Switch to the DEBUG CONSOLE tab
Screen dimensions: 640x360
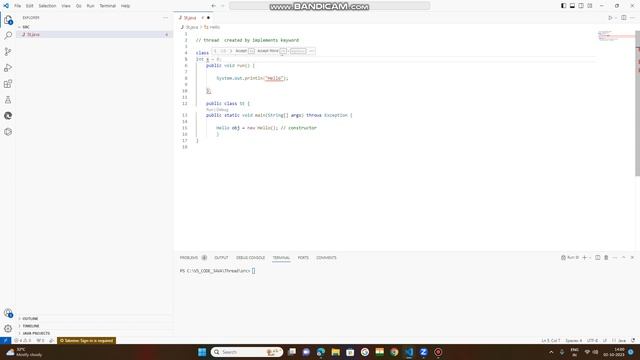pos(250,258)
